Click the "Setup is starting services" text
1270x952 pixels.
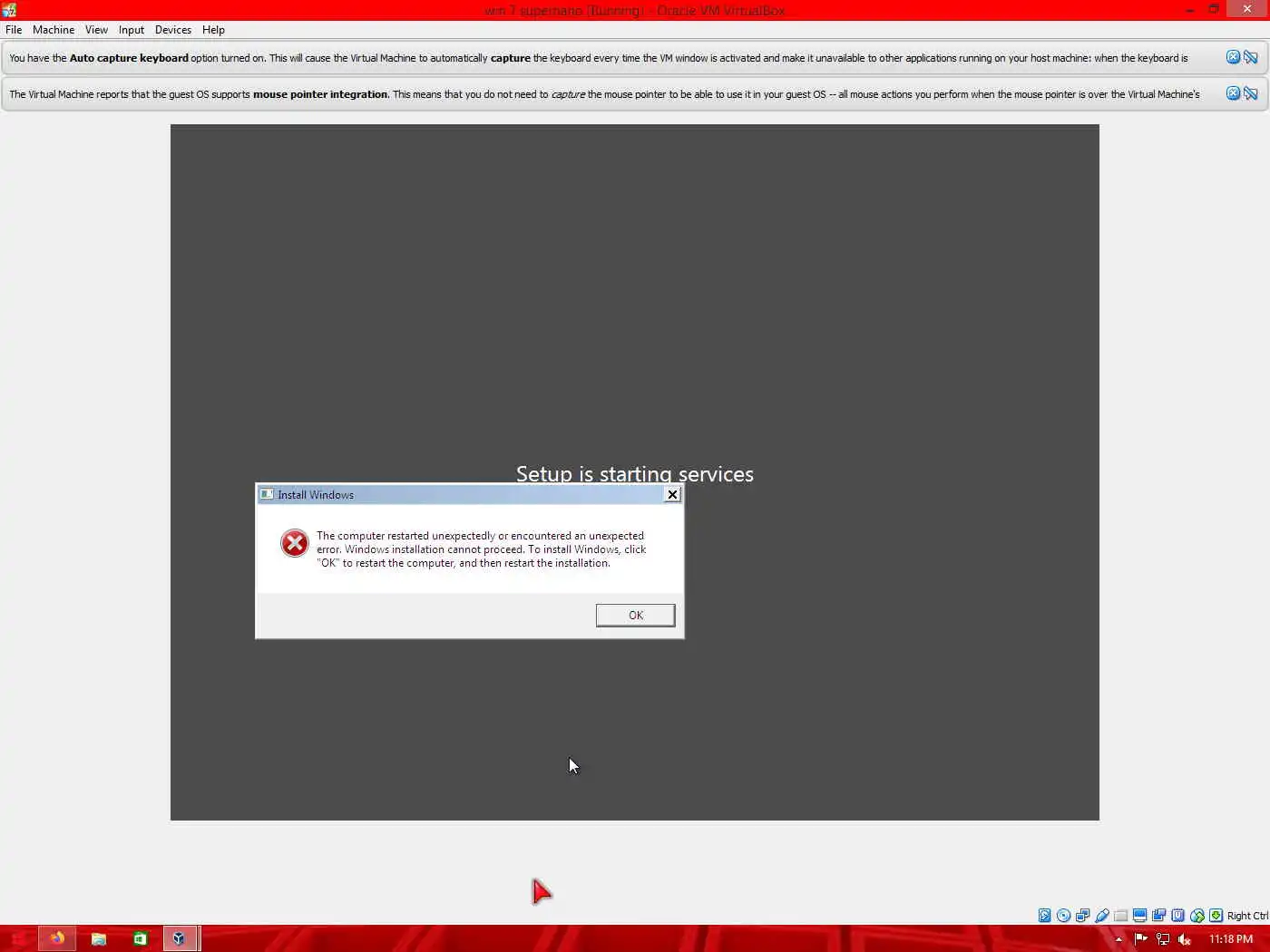pos(635,473)
